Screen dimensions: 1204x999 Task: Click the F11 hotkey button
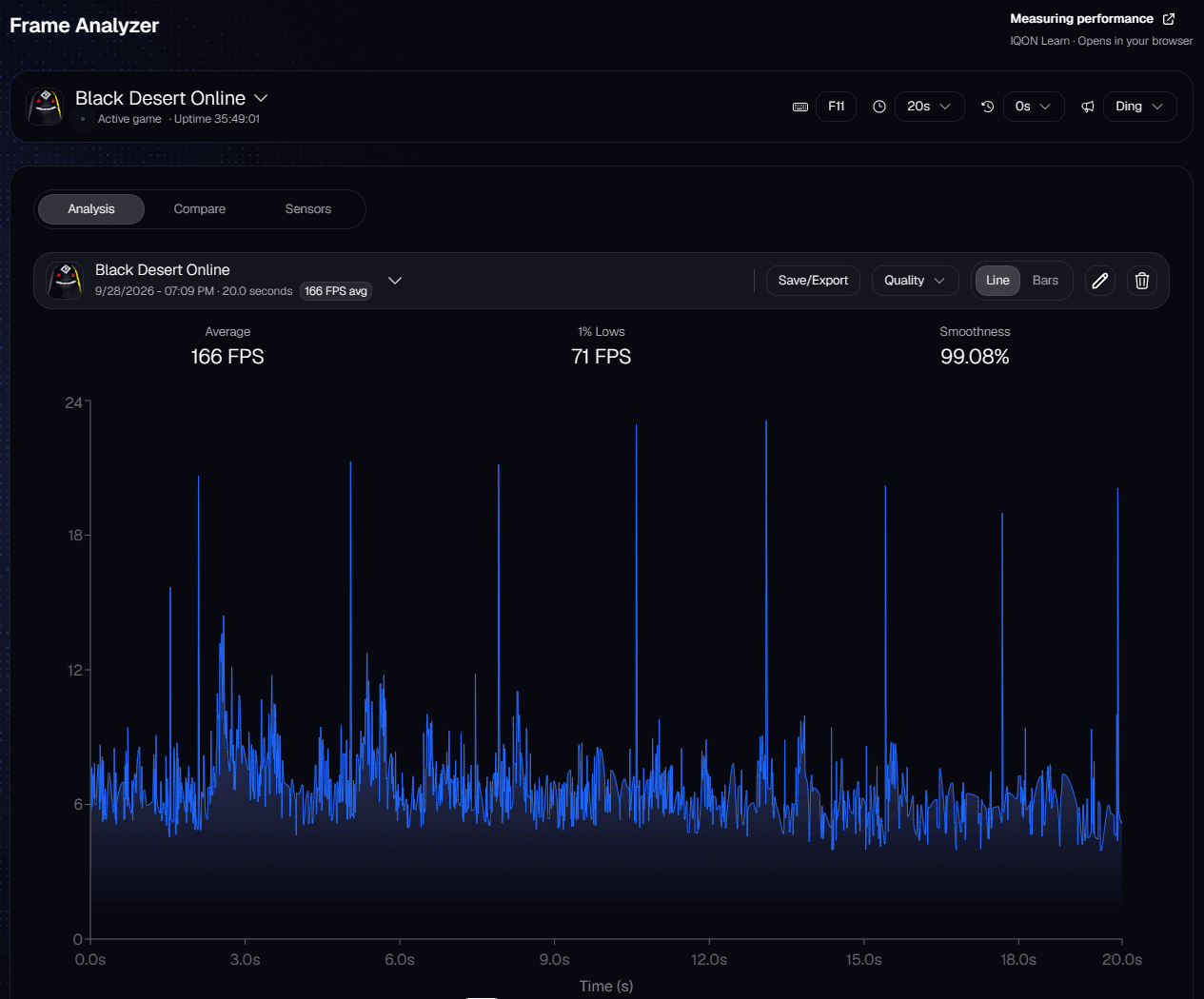[x=837, y=107]
